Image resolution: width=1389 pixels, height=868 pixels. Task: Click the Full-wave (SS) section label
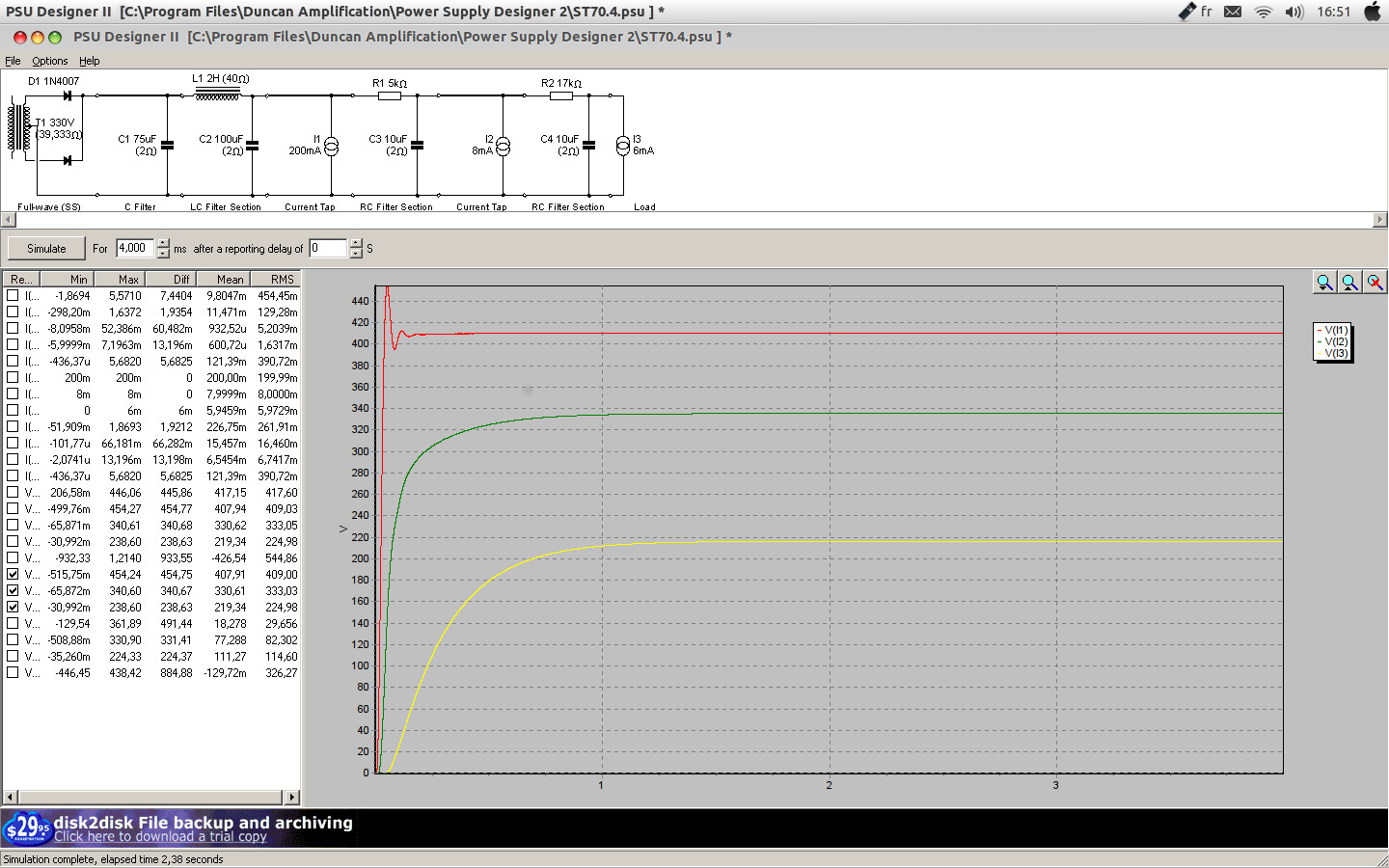pyautogui.click(x=49, y=206)
